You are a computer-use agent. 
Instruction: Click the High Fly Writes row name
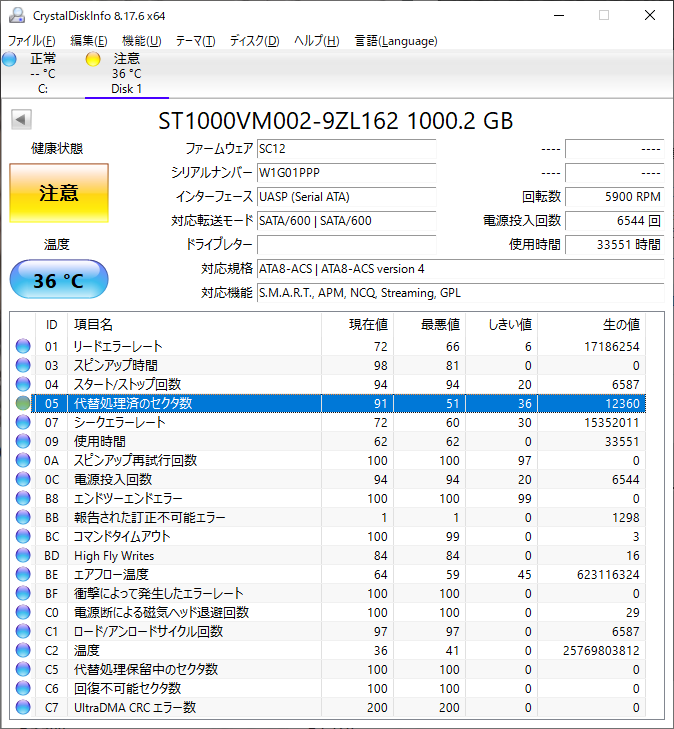[114, 556]
